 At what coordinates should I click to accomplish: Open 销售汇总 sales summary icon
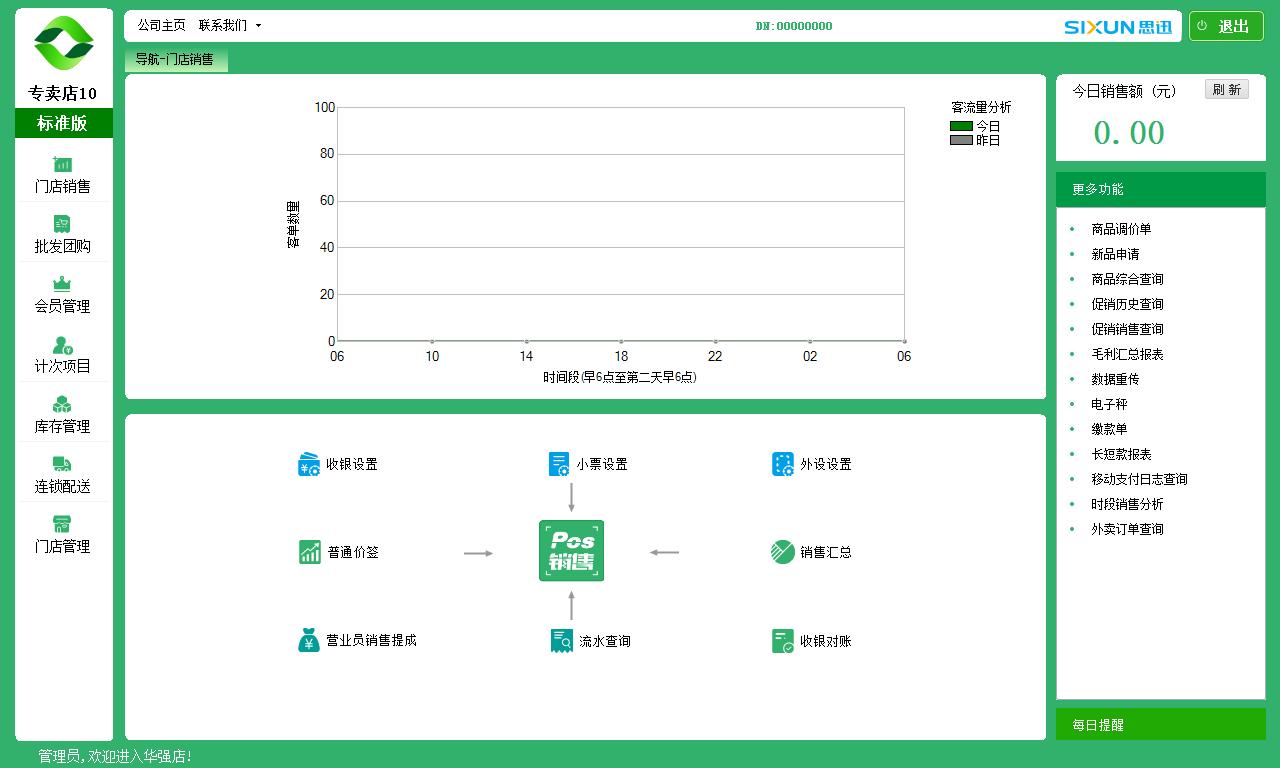(x=783, y=552)
